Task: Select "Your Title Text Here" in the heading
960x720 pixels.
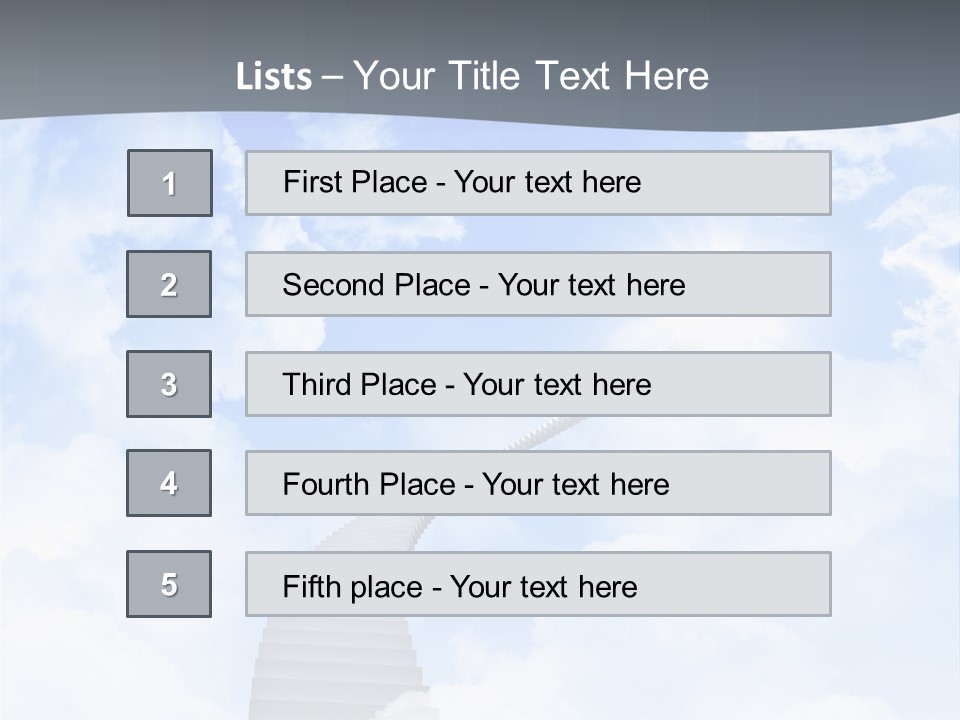Action: (531, 76)
